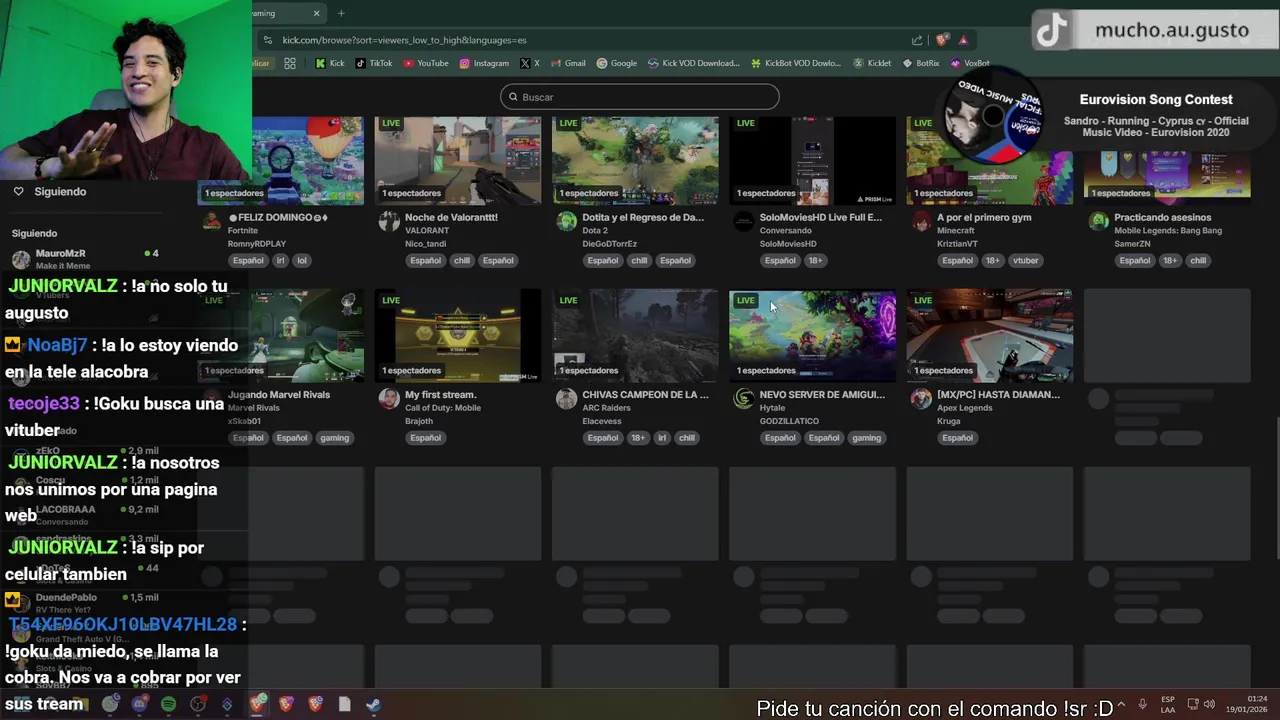
Task: Open NEVO SERVER DE AMIGUI stream thumbnail
Action: coord(813,336)
